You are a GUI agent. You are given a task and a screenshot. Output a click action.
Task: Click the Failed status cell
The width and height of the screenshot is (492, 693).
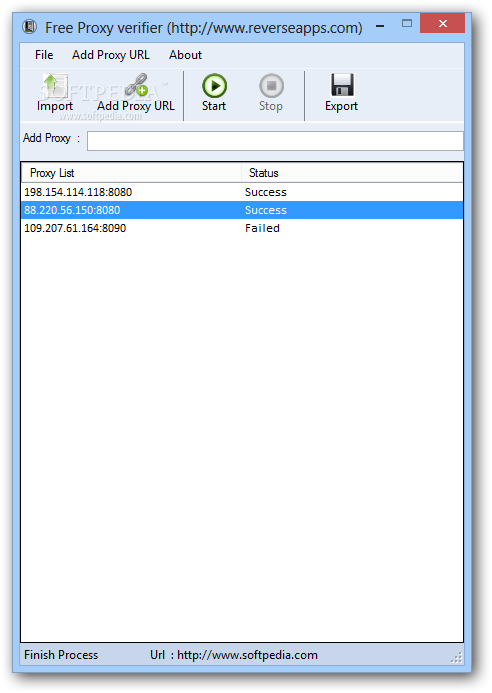262,228
